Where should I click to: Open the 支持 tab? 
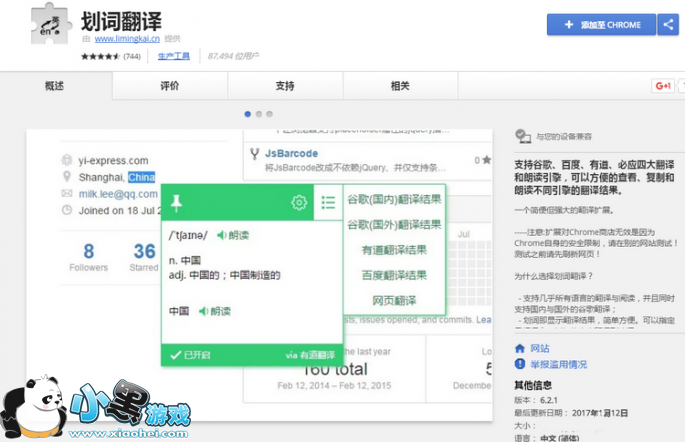(x=285, y=86)
